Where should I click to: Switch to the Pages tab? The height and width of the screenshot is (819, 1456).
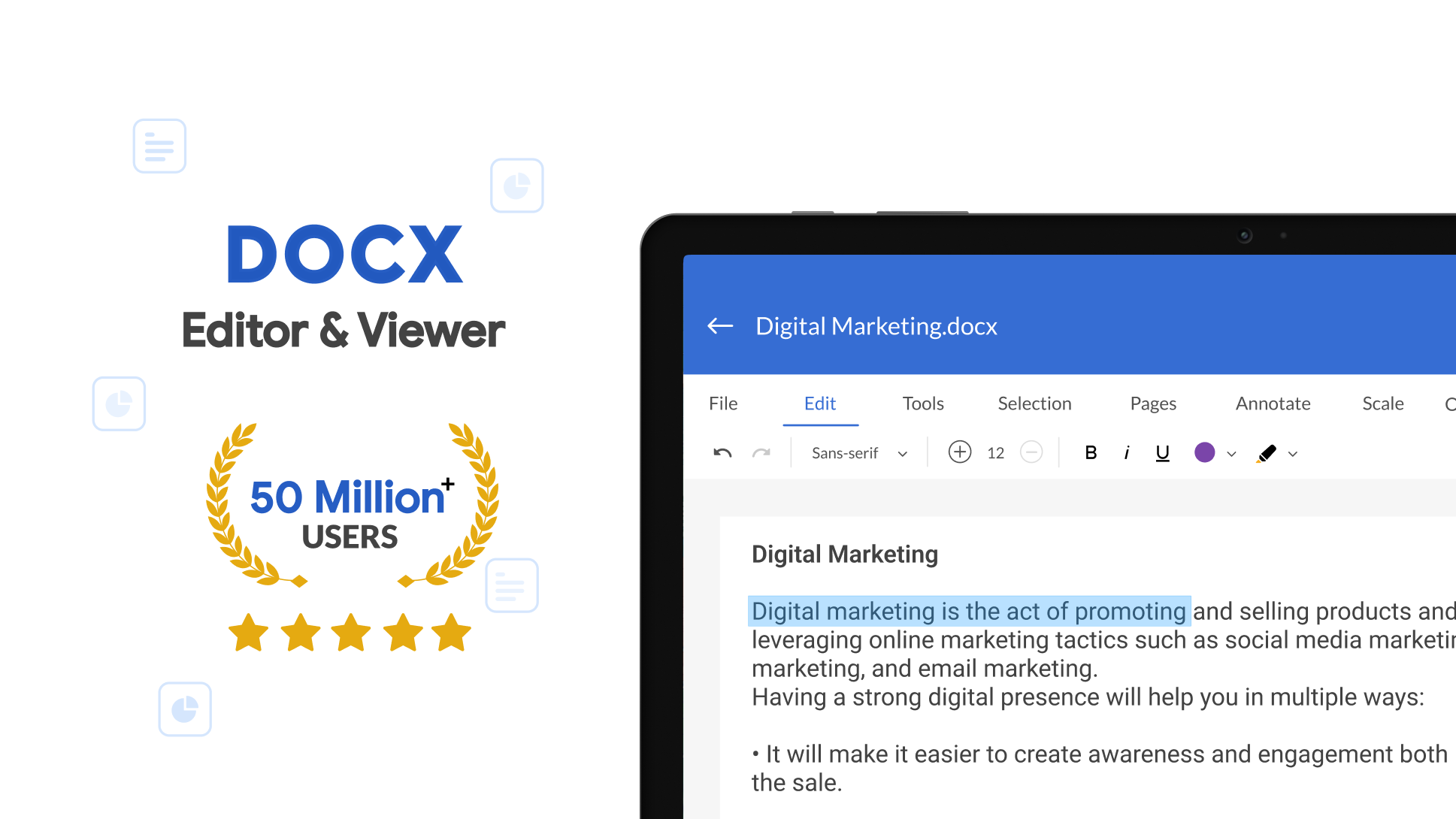[x=1153, y=403]
